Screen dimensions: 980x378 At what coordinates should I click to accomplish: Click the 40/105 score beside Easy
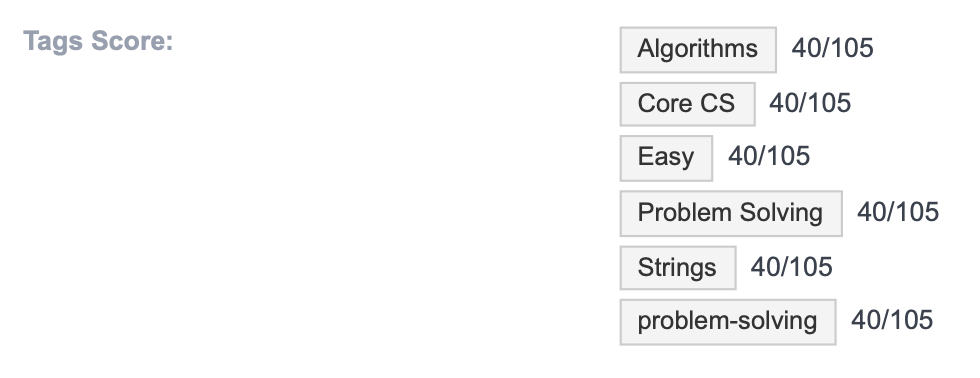point(769,156)
